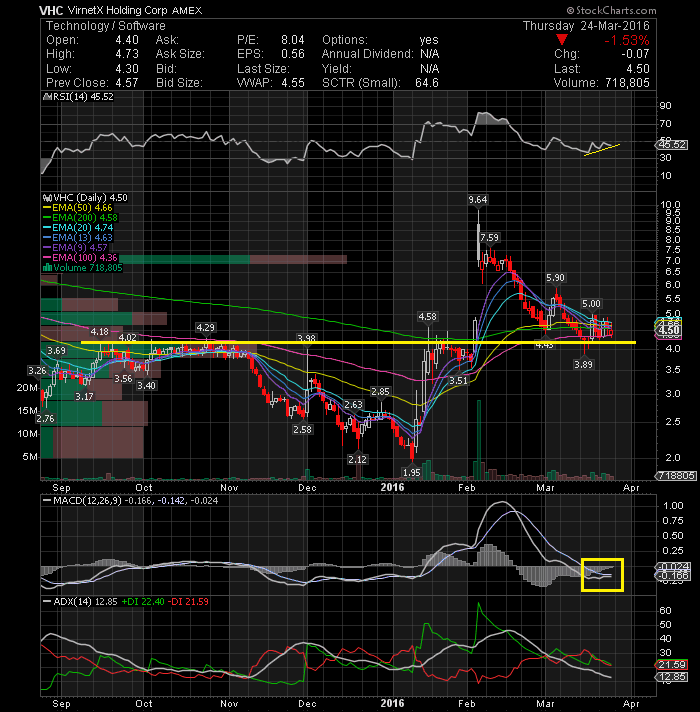This screenshot has width=700, height=712.
Task: Click the volume bars icon in legend
Action: click(47, 268)
